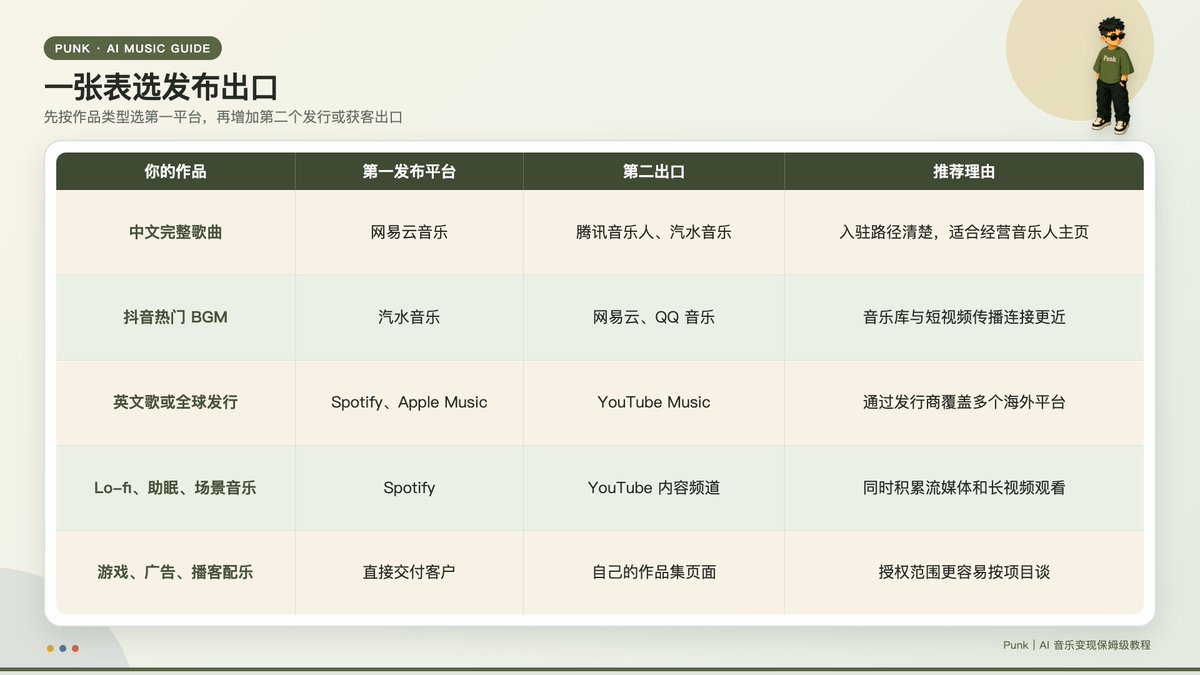Click the 同时积累流媒体和长视频观看 cell
Screen dimensions: 1200x675
coord(964,488)
